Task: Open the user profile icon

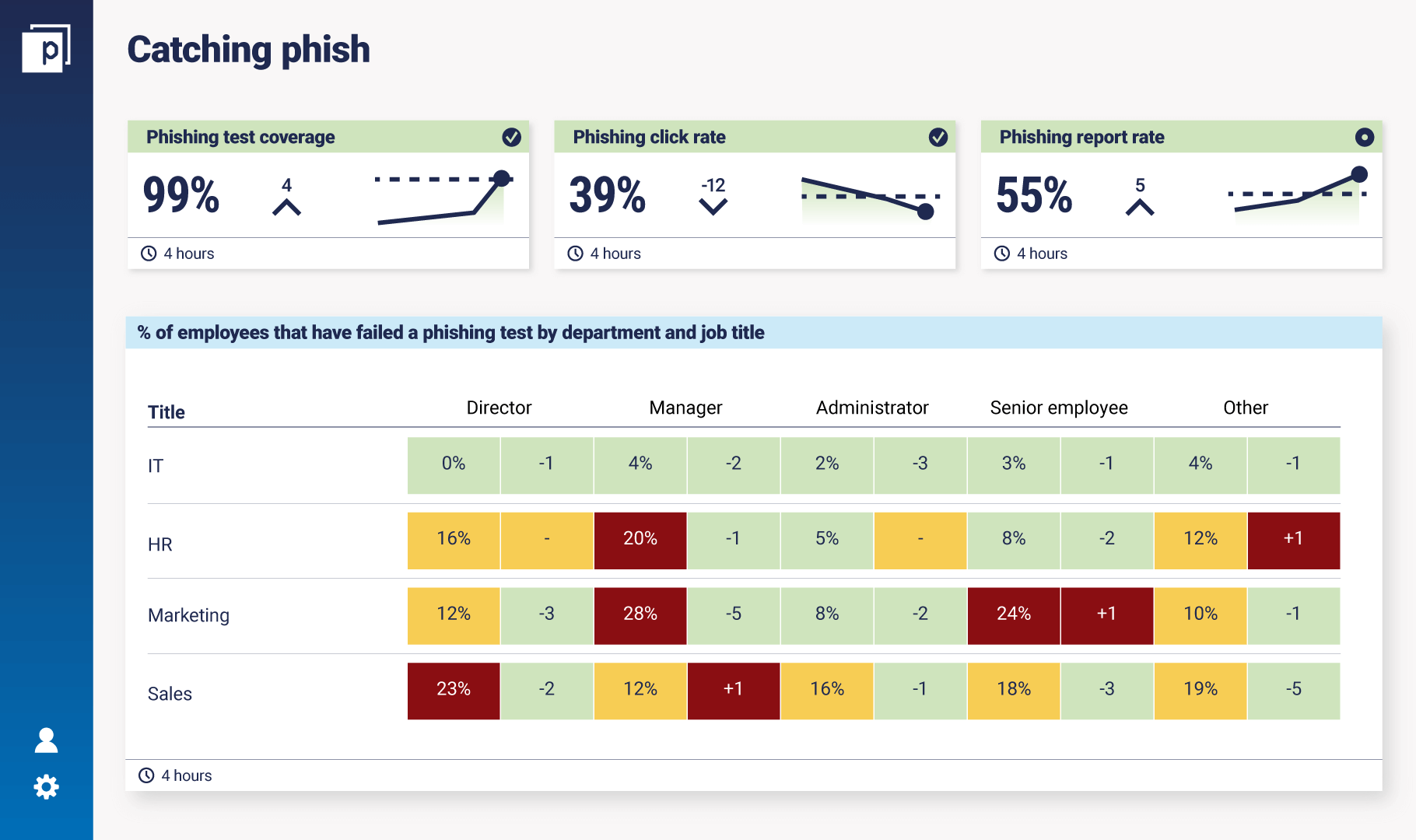Action: (47, 740)
